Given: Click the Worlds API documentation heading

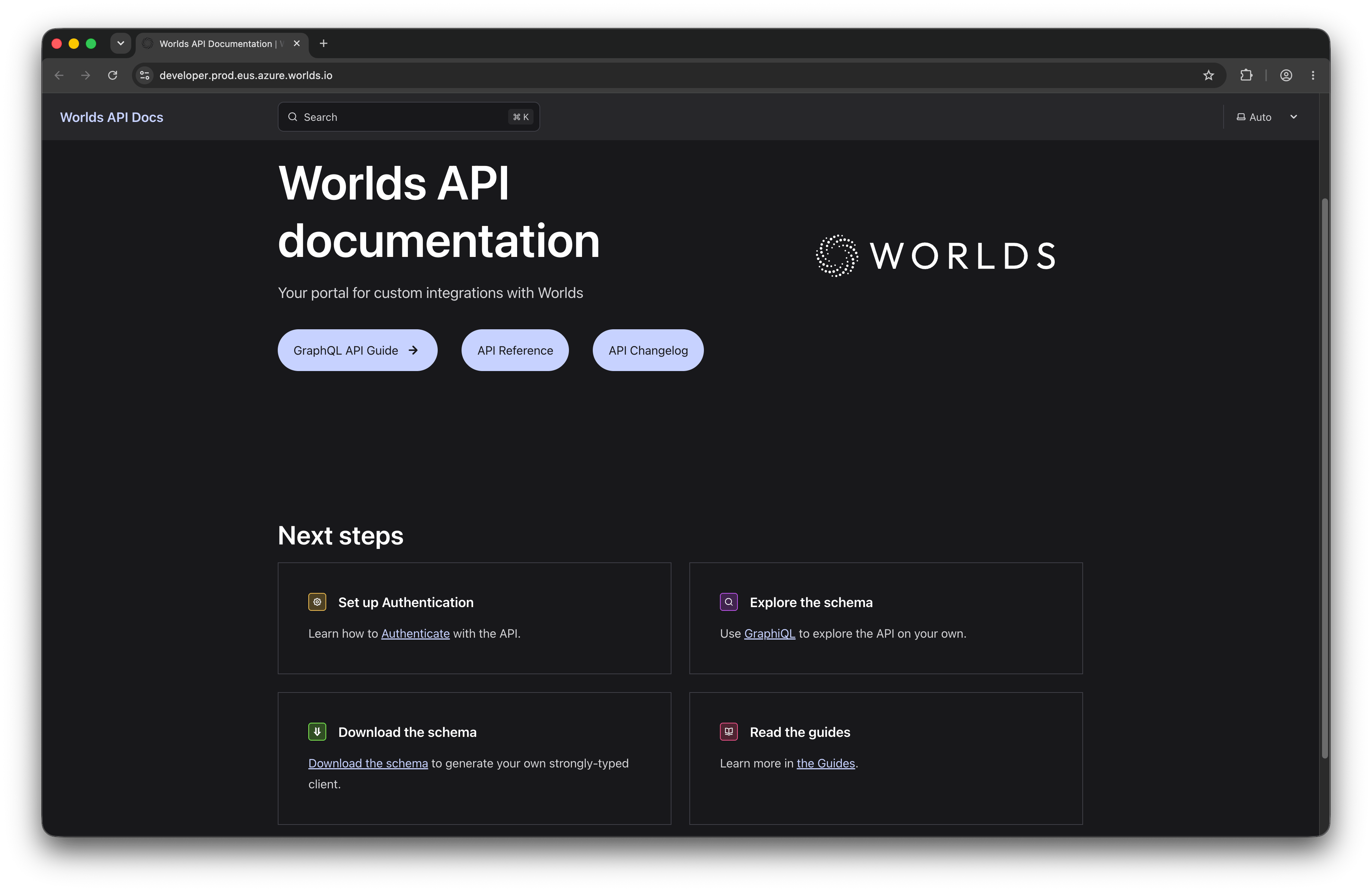Looking at the screenshot, I should [439, 211].
